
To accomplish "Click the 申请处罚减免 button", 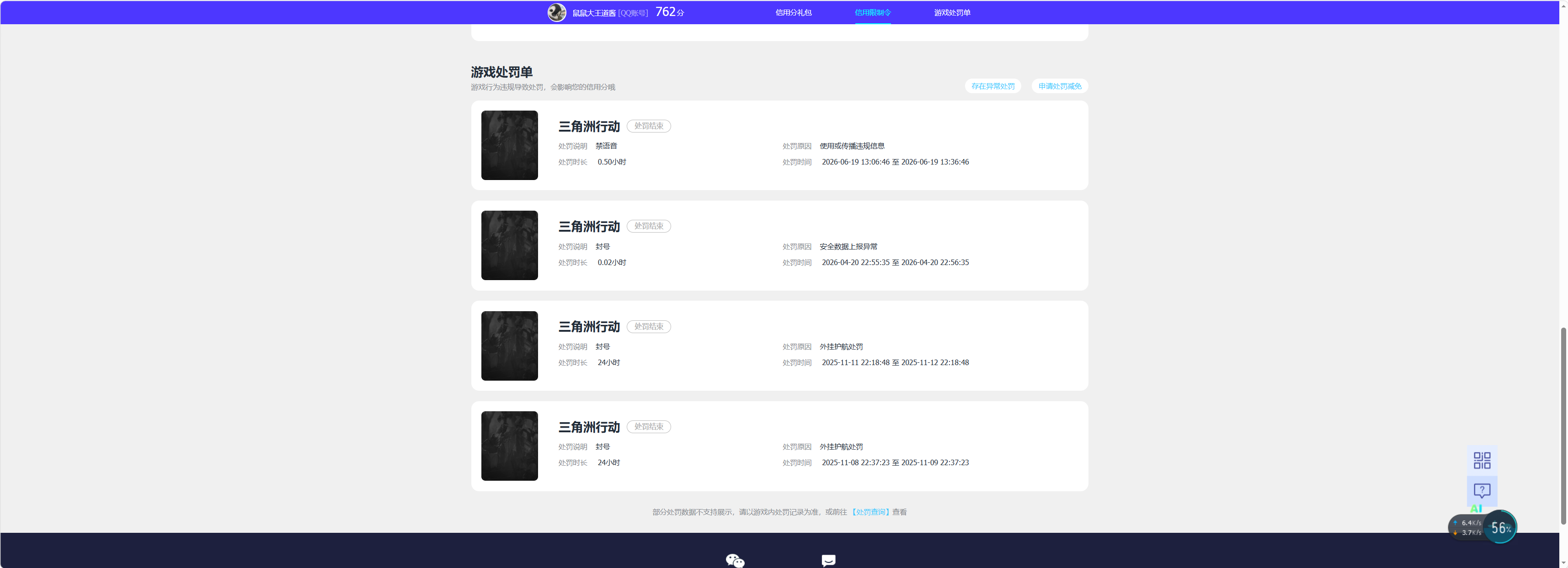I will tap(1060, 86).
